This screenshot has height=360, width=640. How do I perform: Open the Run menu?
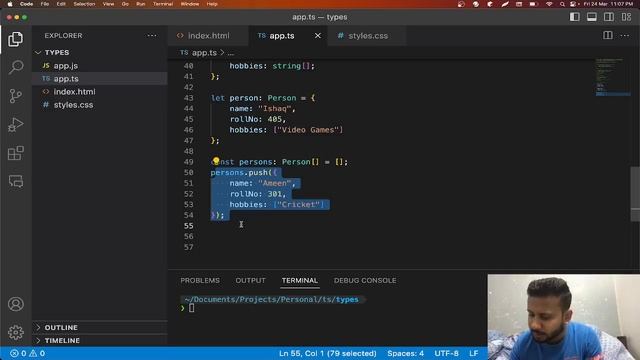(141, 4)
